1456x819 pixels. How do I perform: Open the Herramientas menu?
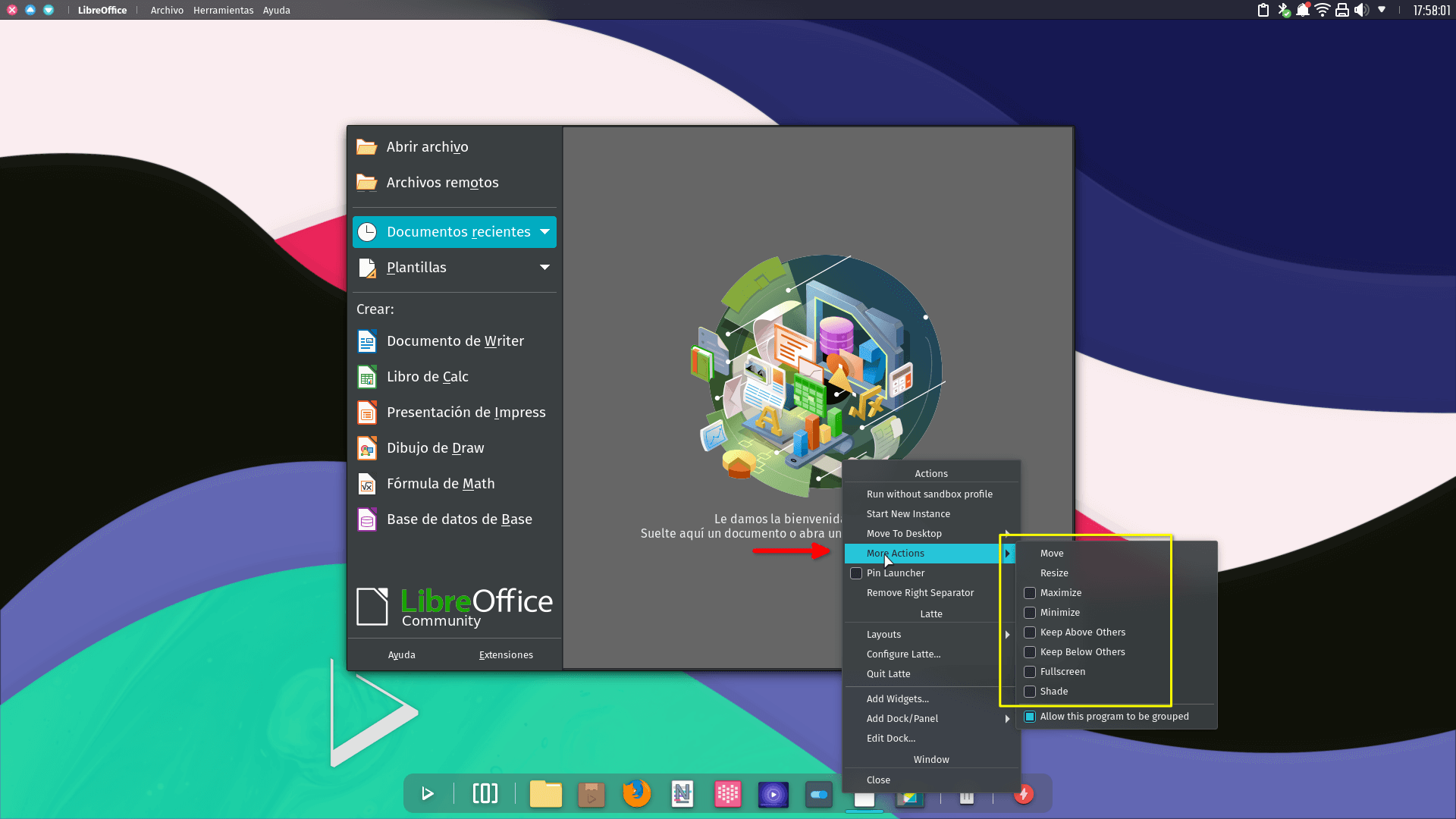pyautogui.click(x=223, y=10)
